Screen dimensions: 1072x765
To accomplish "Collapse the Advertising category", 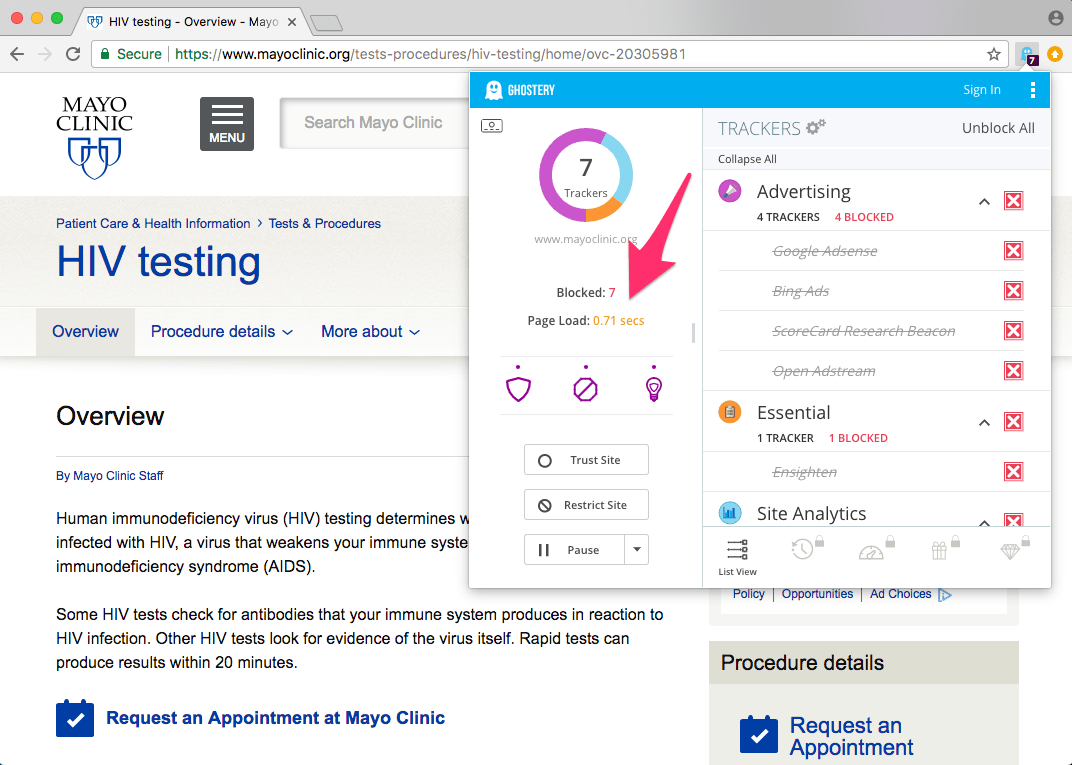I will click(x=984, y=202).
